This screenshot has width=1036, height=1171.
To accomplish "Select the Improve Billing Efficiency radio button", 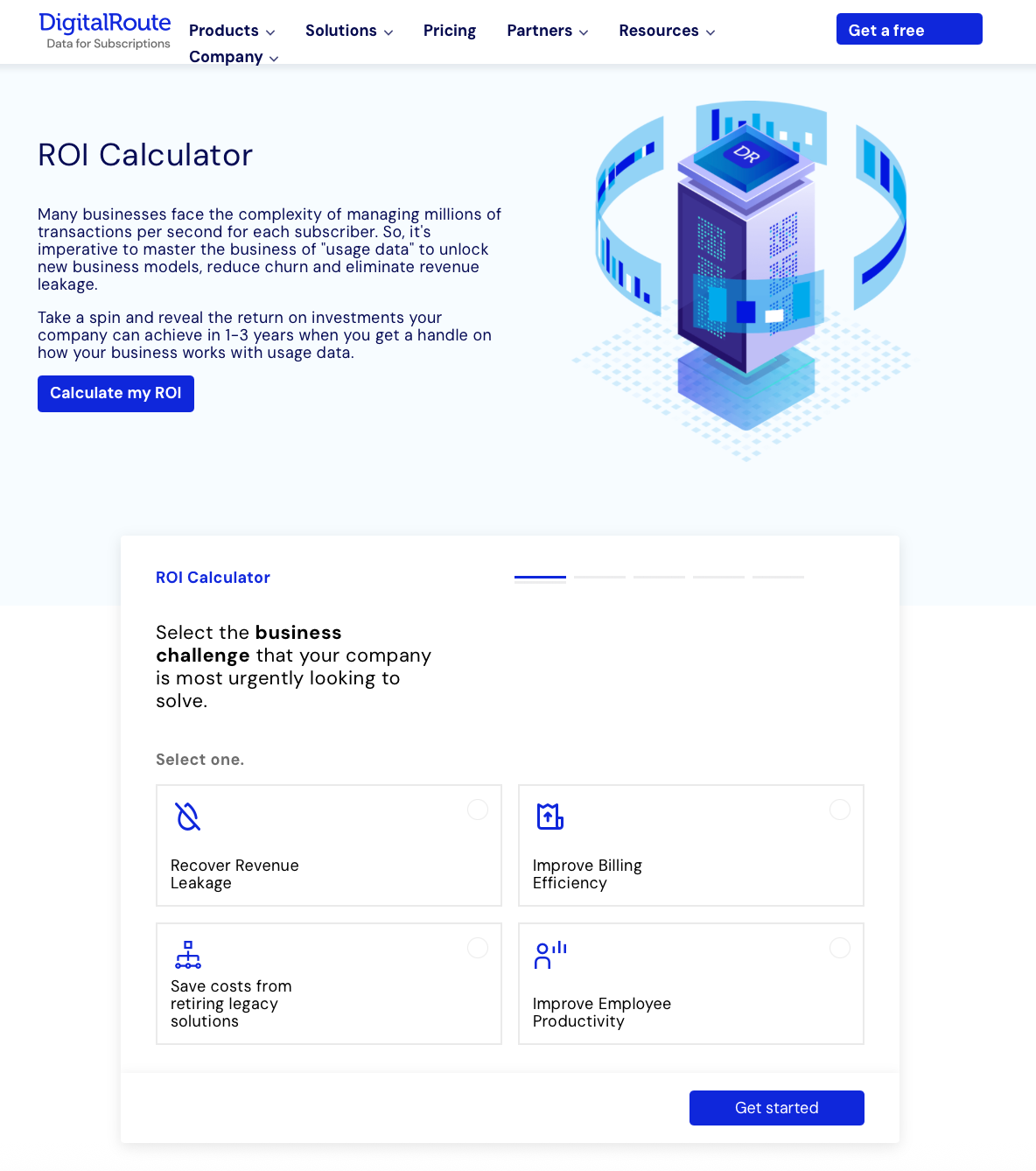I will tap(840, 810).
